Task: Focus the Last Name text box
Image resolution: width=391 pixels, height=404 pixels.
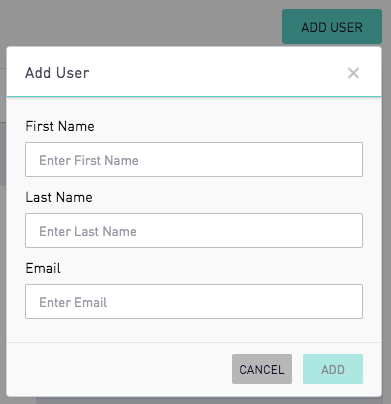Action: [x=194, y=231]
